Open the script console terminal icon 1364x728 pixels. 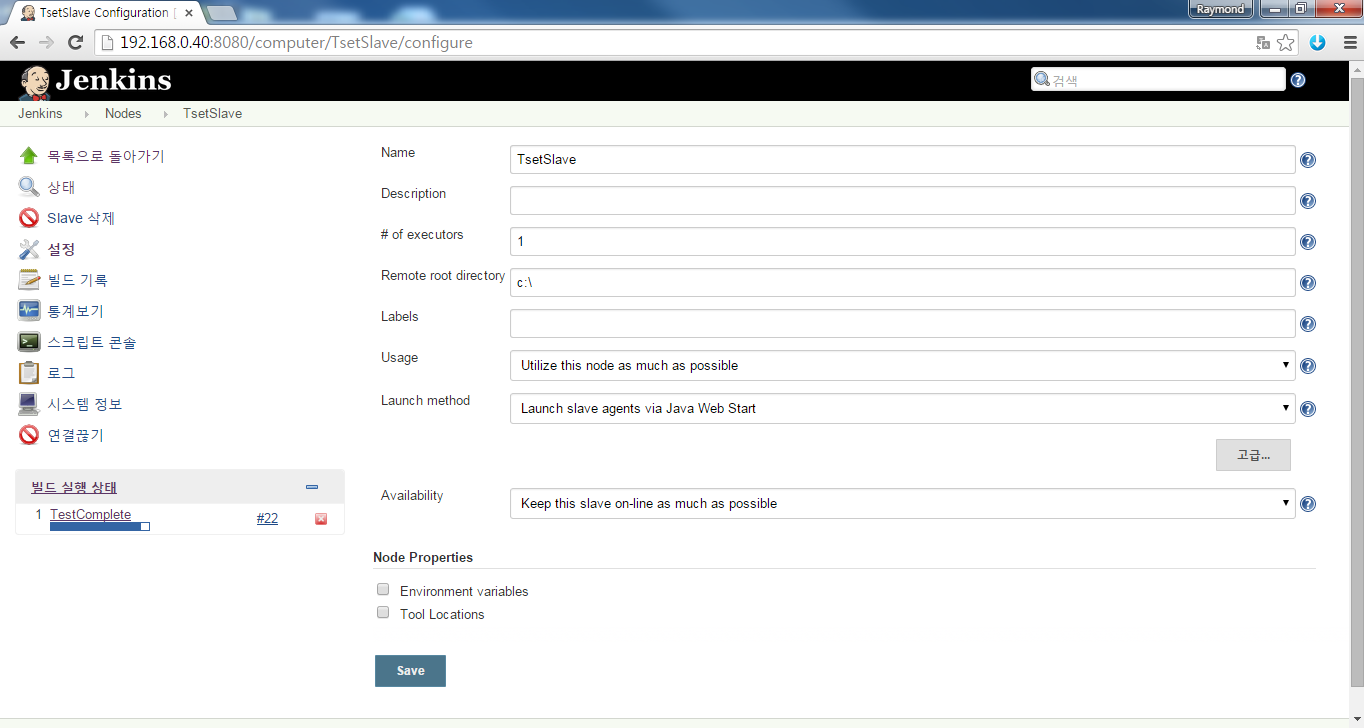pyautogui.click(x=29, y=342)
